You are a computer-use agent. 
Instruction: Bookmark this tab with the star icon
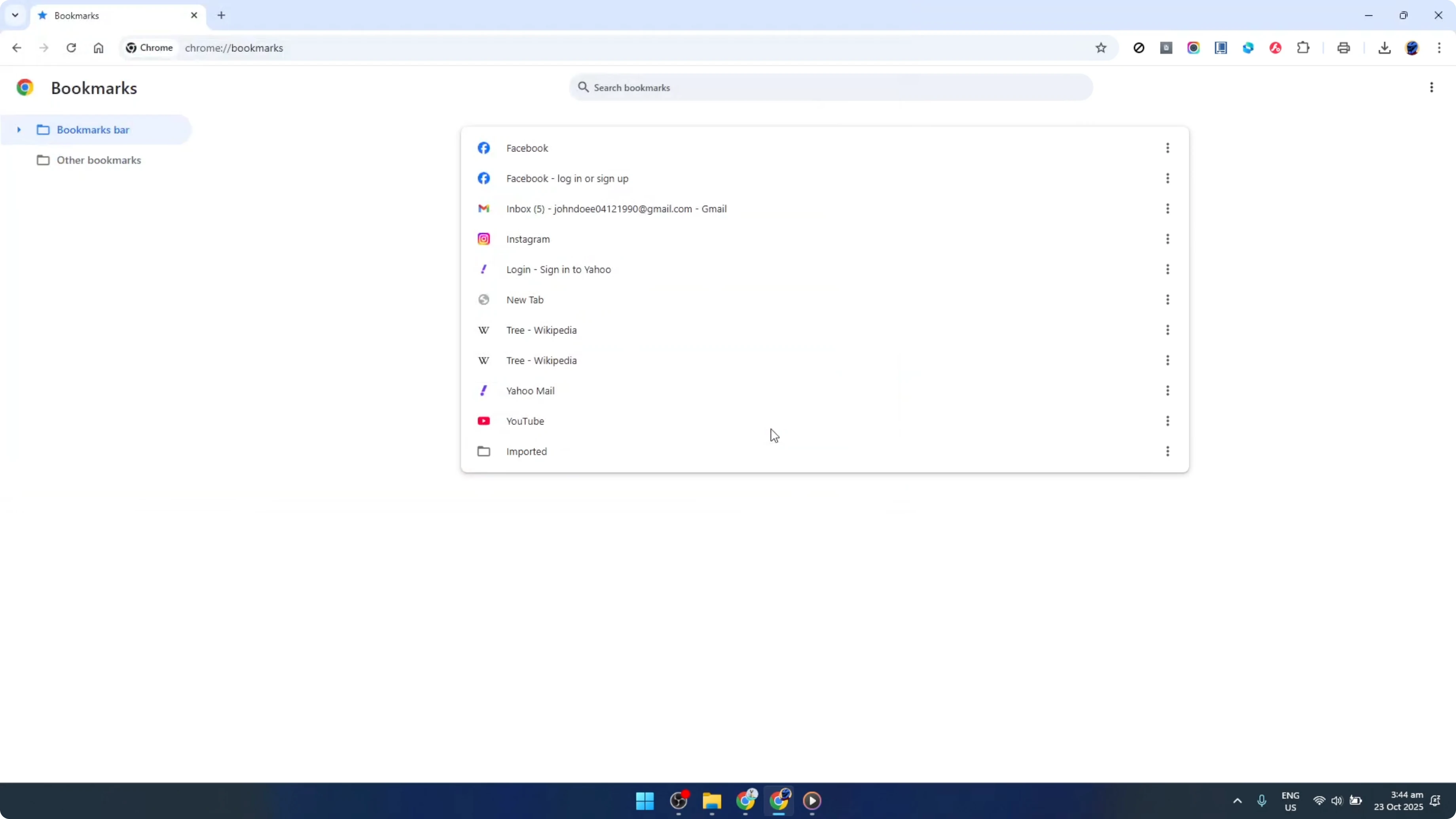coord(1100,48)
